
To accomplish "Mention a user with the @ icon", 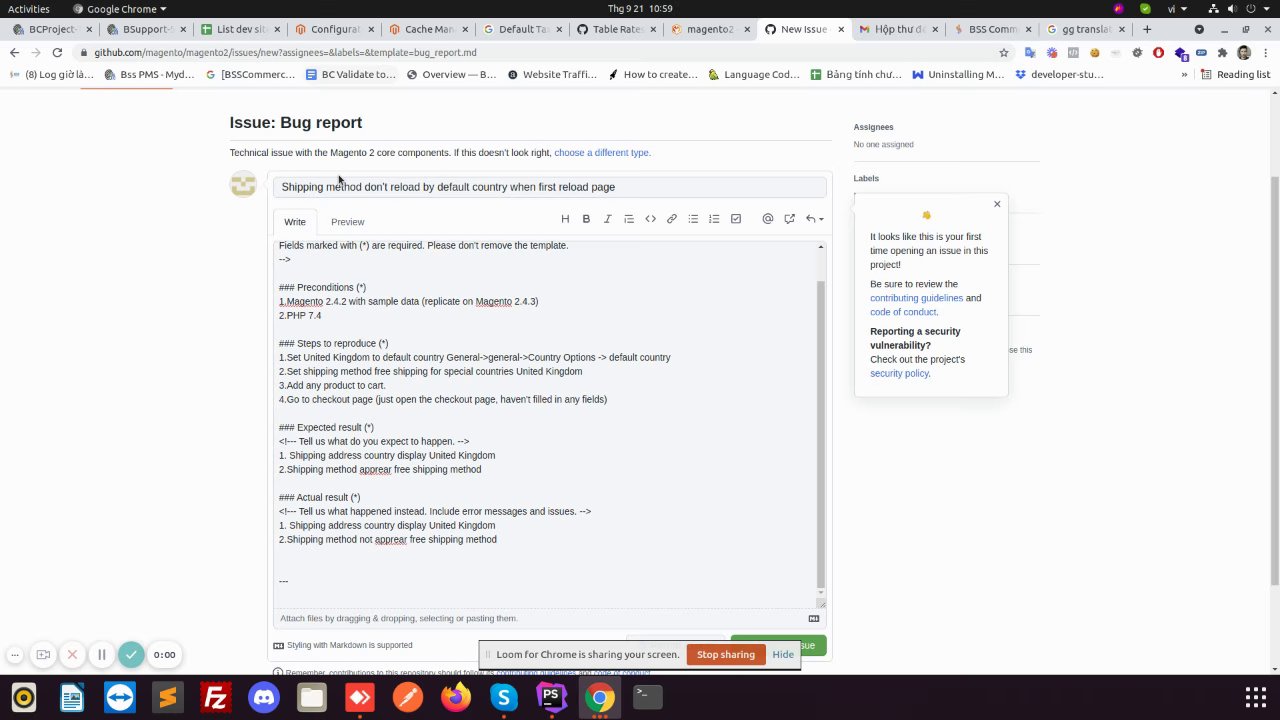I will 768,219.
